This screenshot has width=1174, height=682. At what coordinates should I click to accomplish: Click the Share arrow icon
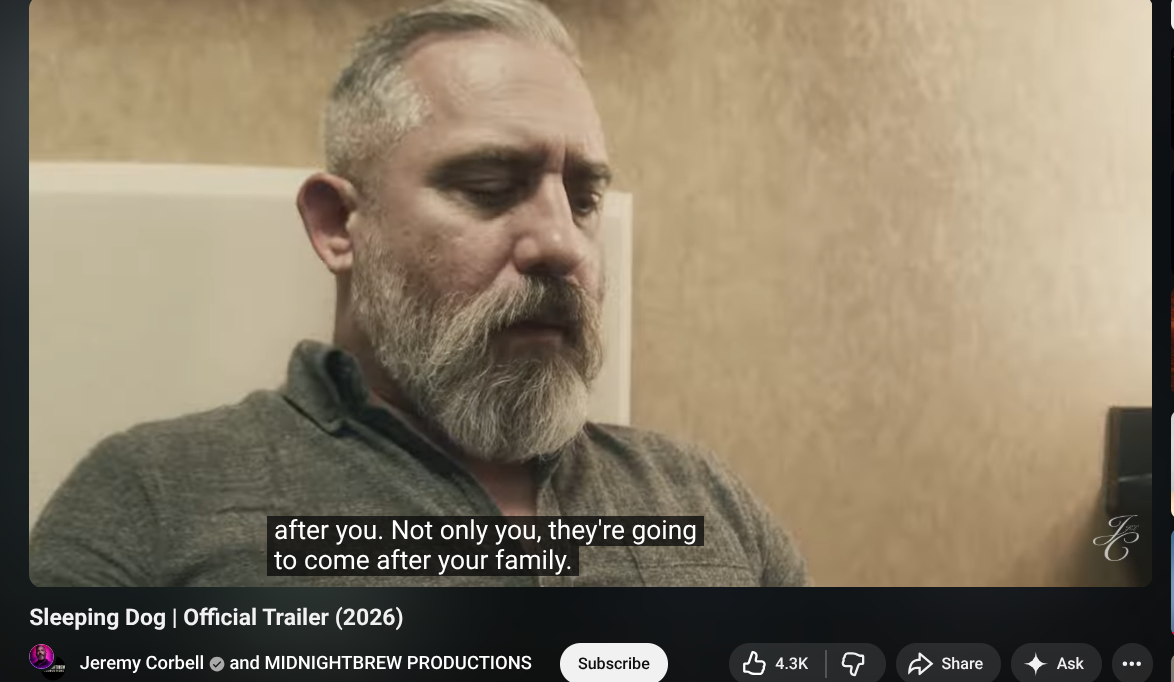click(x=919, y=663)
